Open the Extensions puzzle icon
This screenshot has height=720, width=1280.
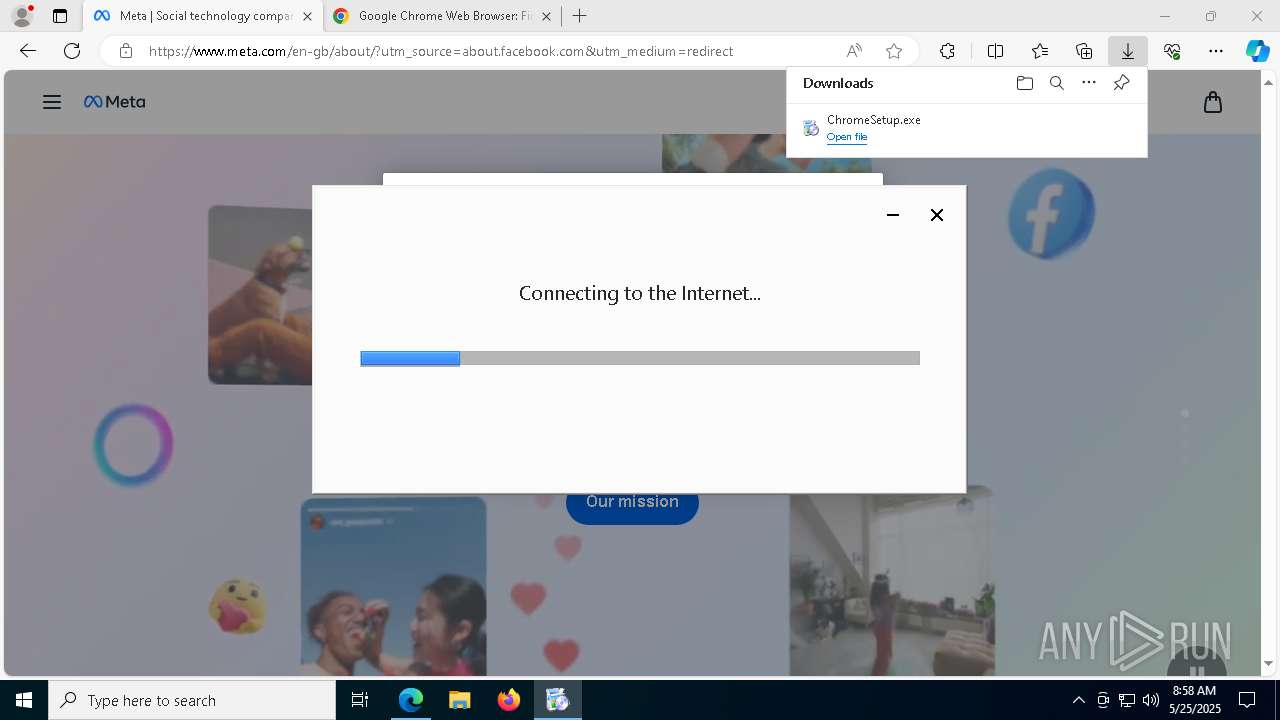[947, 51]
